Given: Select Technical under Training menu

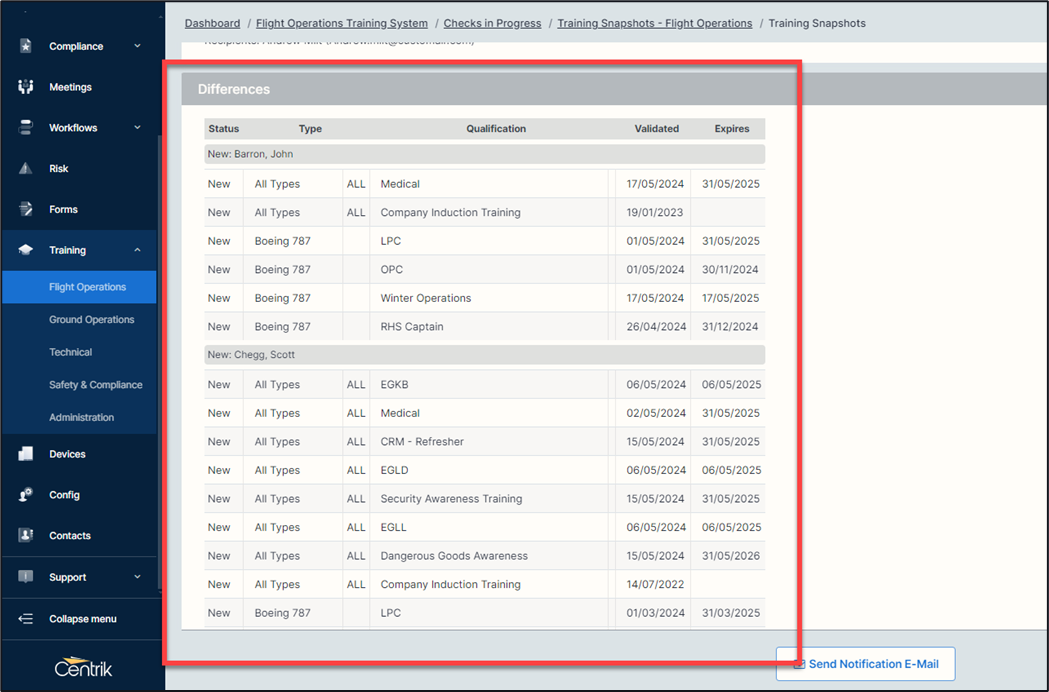Looking at the screenshot, I should (x=70, y=352).
